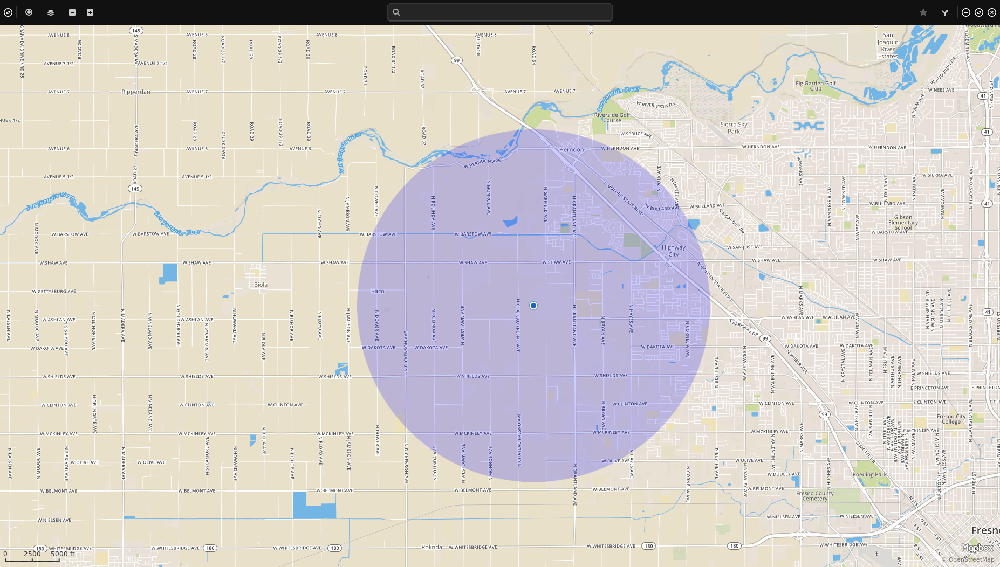Click the current location toolbar icon
Image resolution: width=1000 pixels, height=567 pixels.
pos(29,12)
